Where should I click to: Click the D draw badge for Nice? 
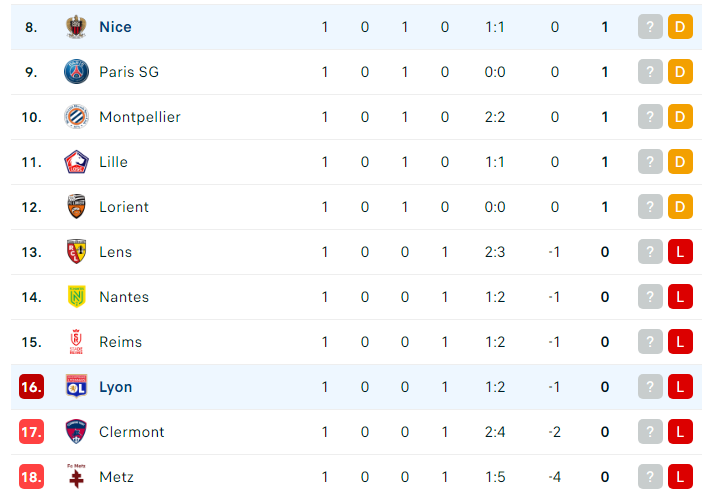680,27
